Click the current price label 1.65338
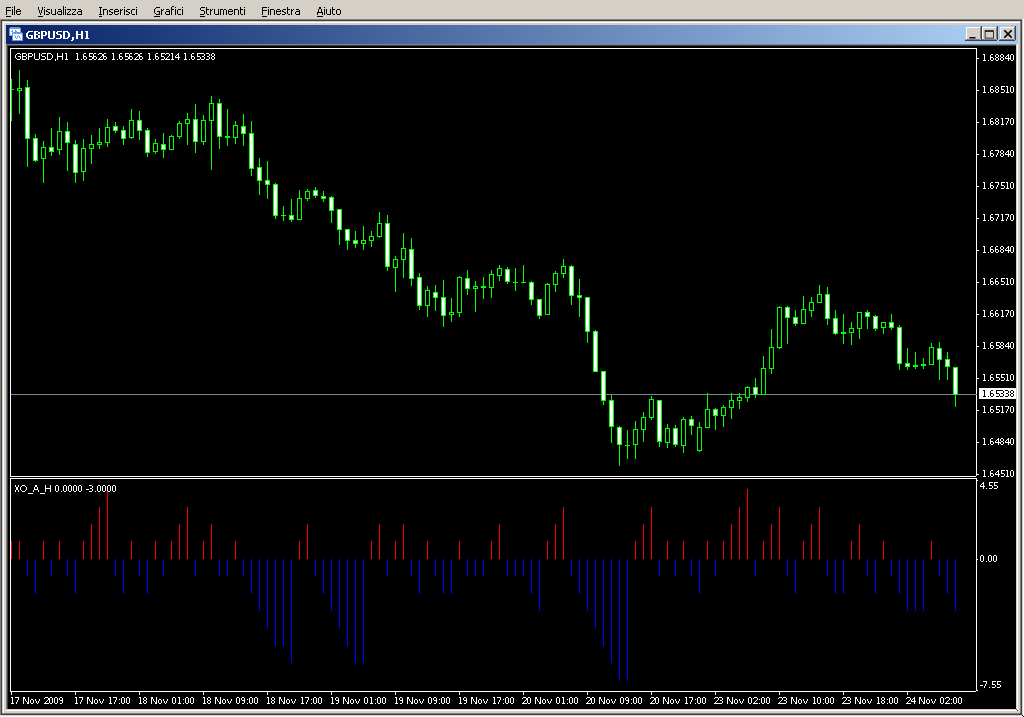 coord(997,394)
